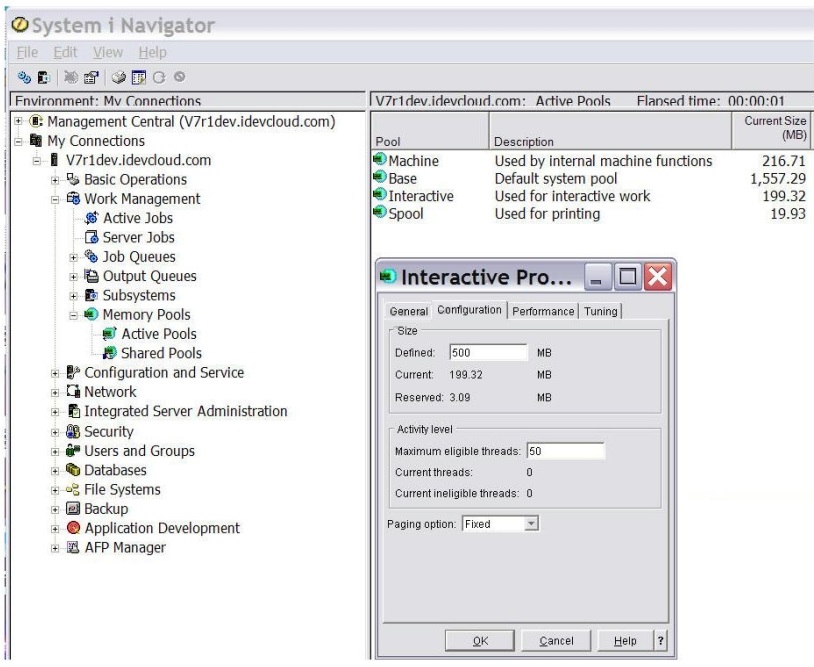
Task: Click the 1,557.29 size value
Action: (x=778, y=179)
